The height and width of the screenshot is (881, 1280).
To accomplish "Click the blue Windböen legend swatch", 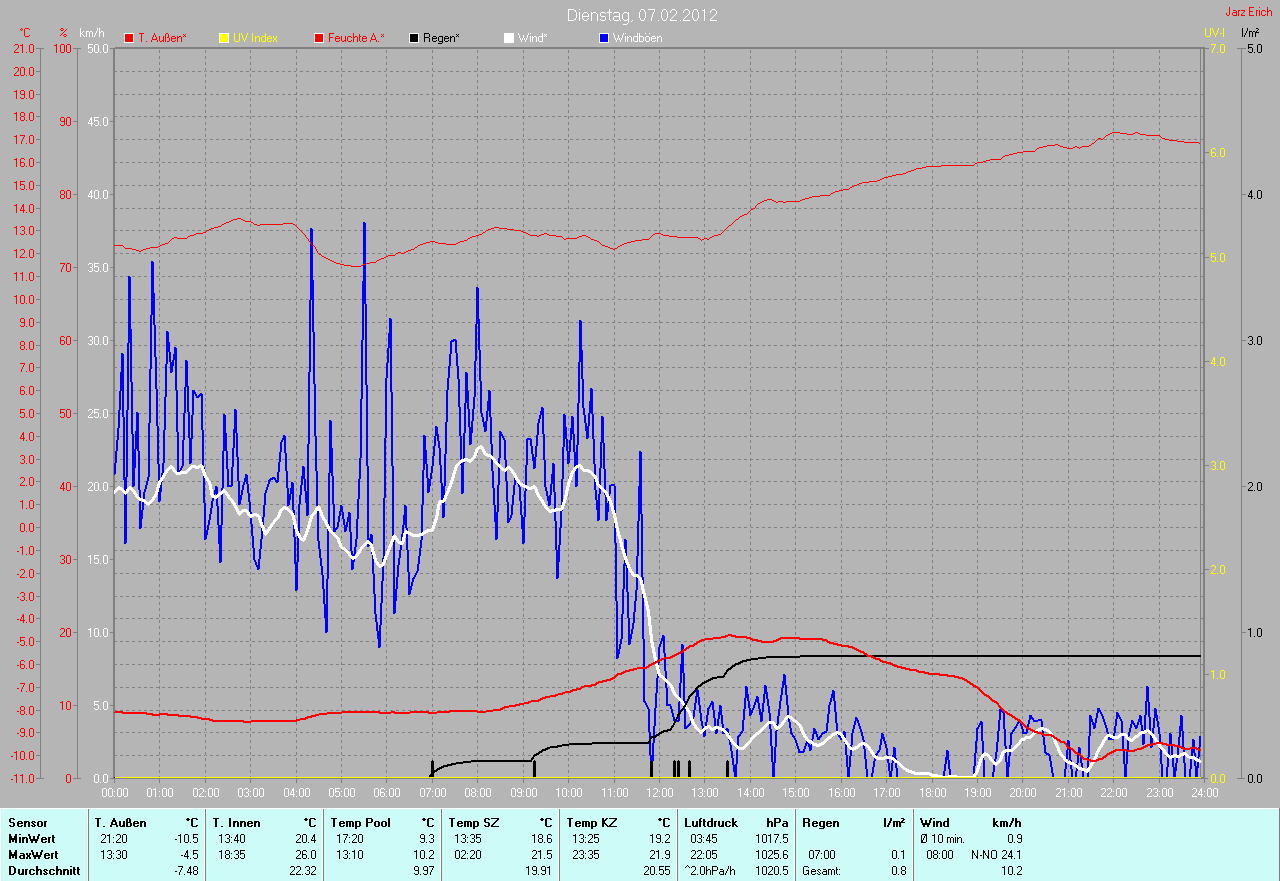I will 603,38.
